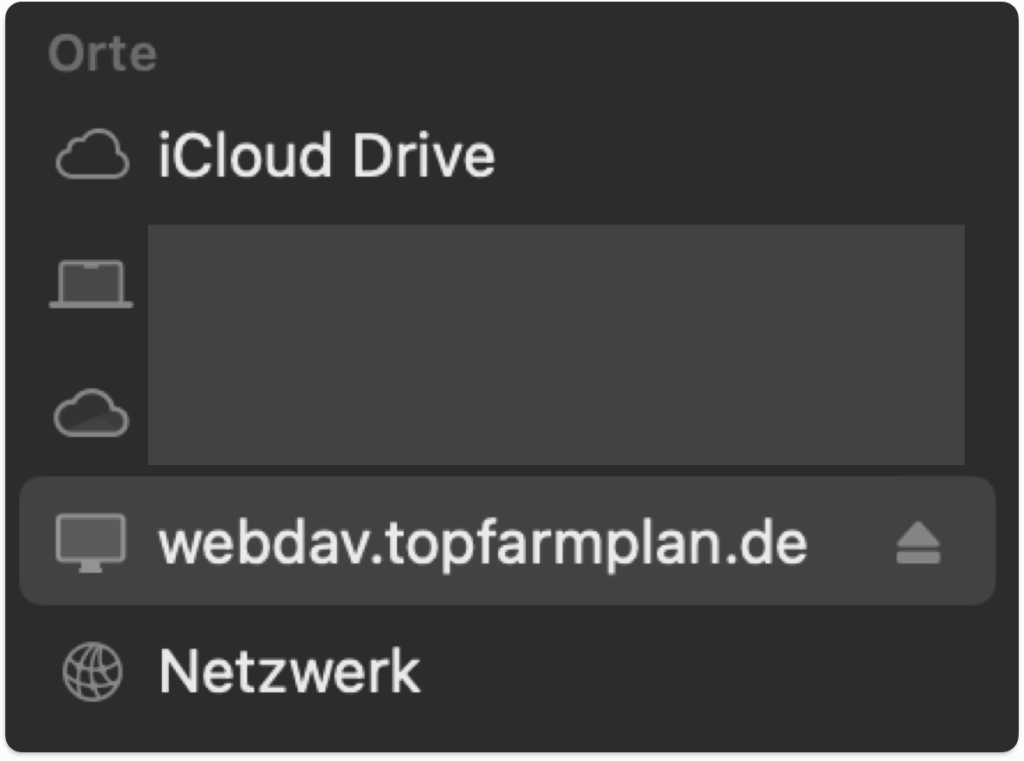The width and height of the screenshot is (1024, 761).
Task: Open Netzwerk from the text label
Action: (289, 671)
